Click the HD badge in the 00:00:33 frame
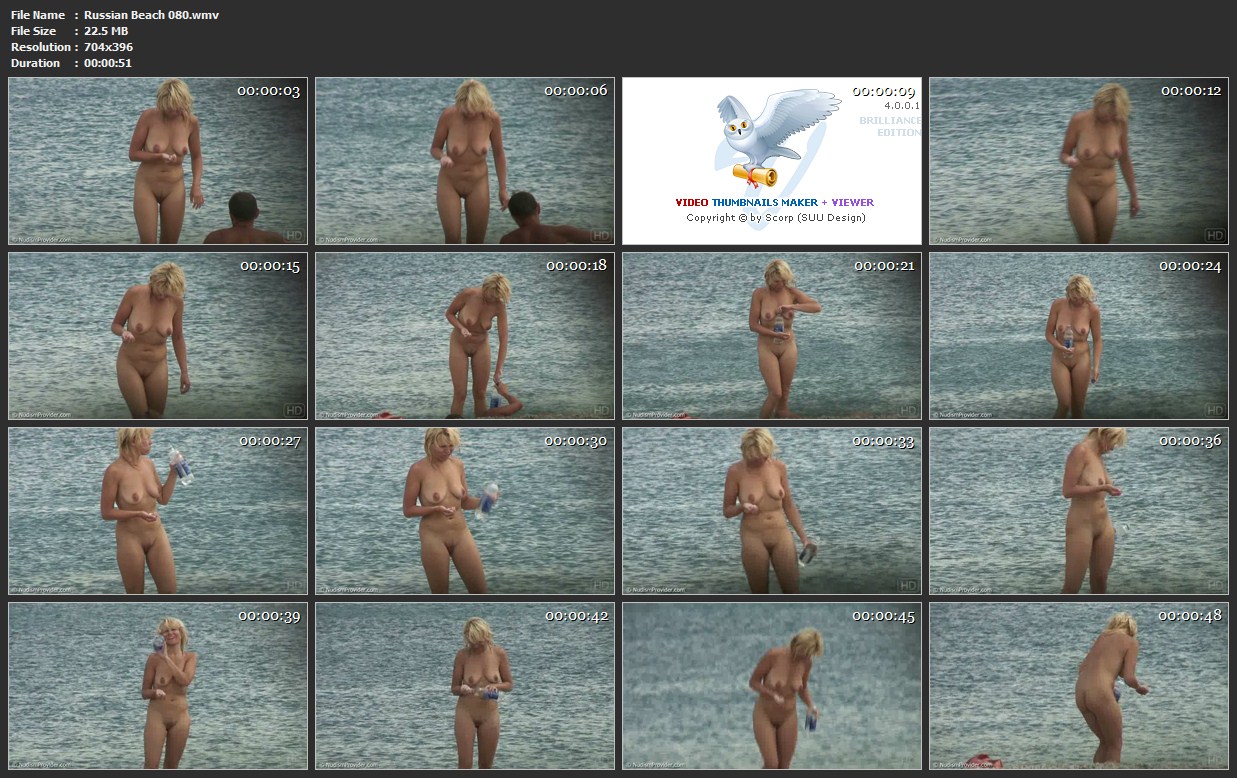1237x778 pixels. [908, 585]
